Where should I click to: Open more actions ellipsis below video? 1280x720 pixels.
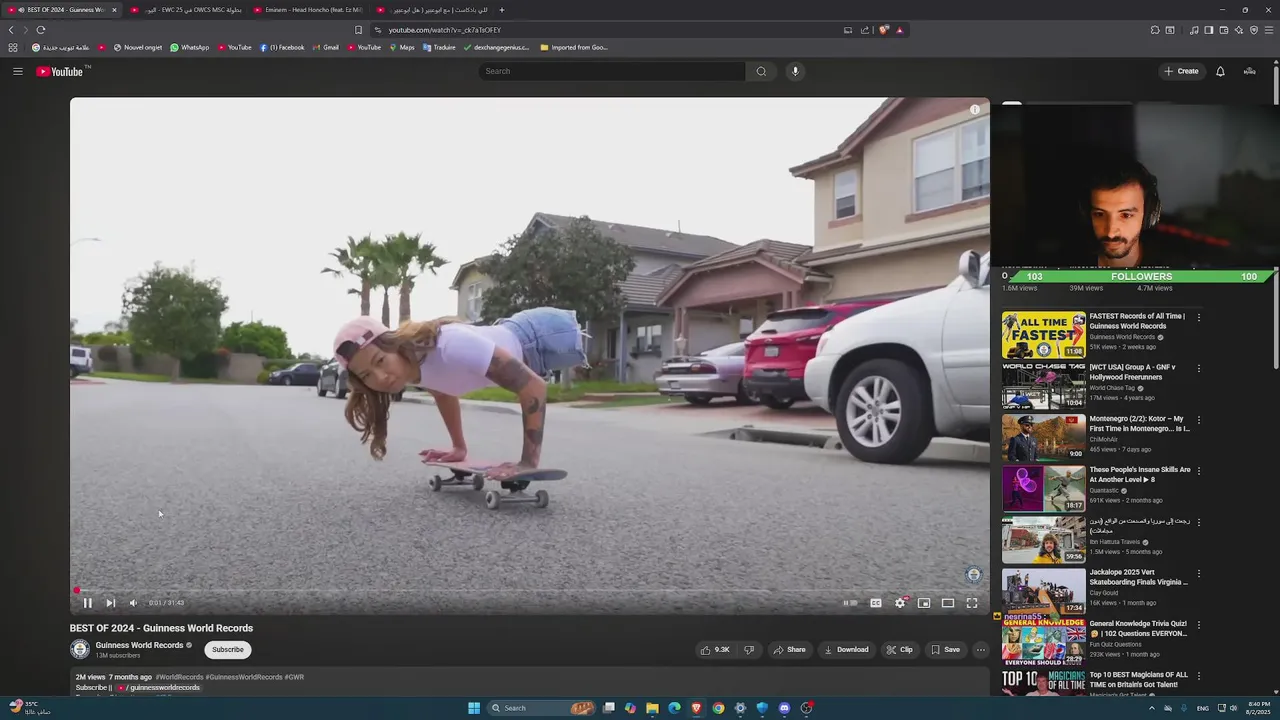pos(981,650)
